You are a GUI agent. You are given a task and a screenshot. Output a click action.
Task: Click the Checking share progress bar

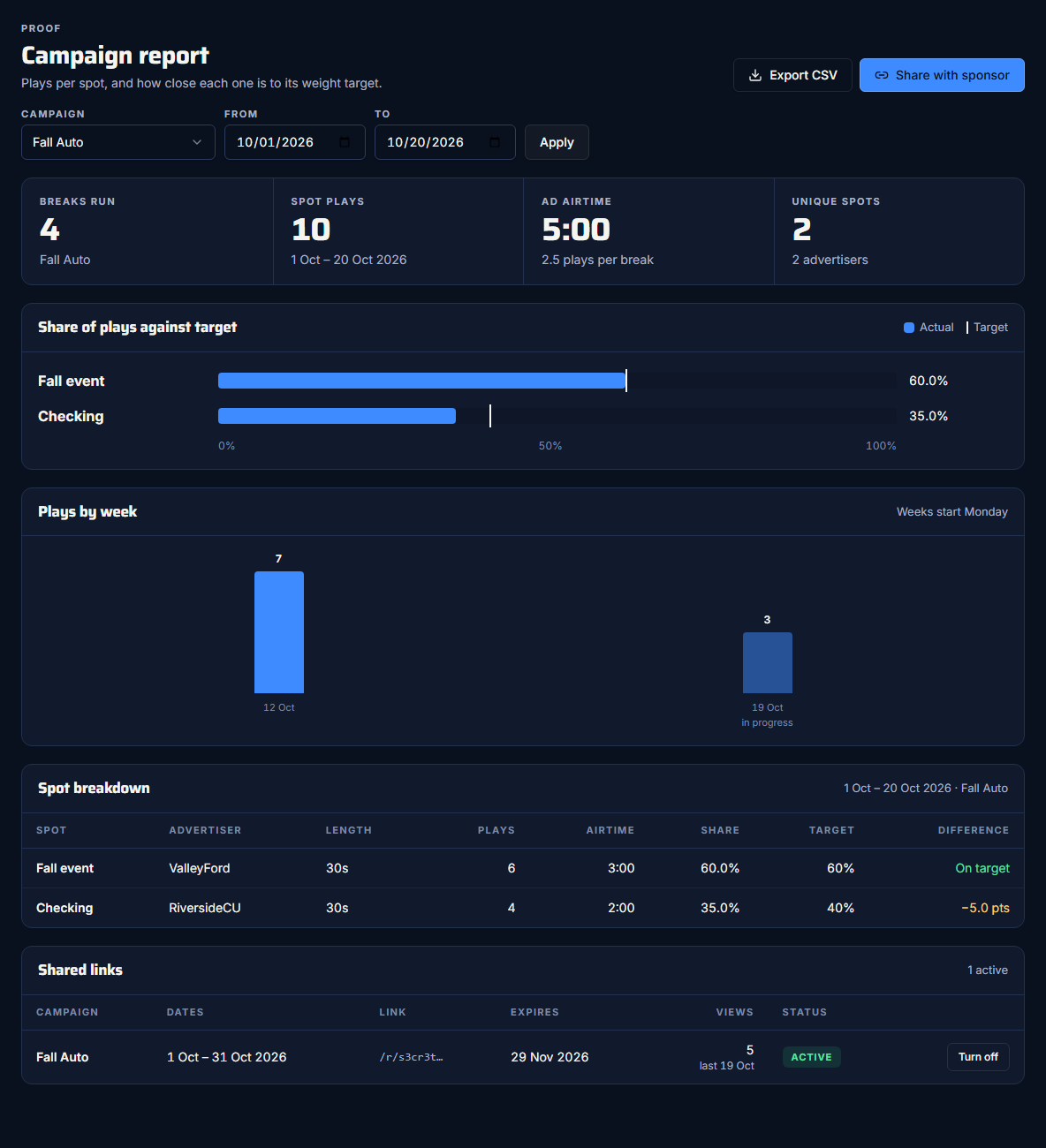click(557, 416)
